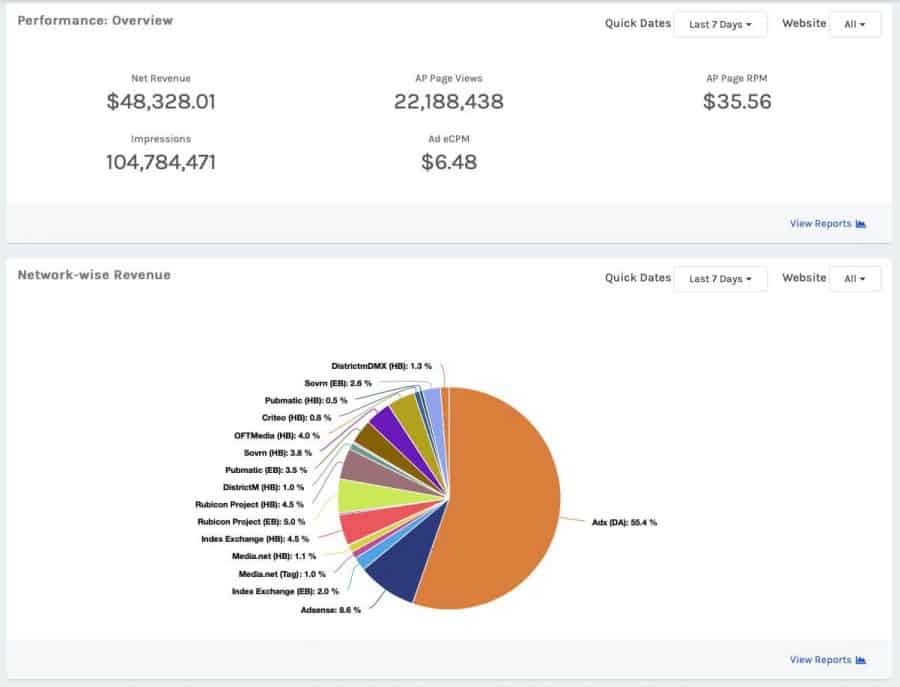This screenshot has width=900, height=687.
Task: Click the Ad eCPM $6.48 value
Action: (449, 162)
